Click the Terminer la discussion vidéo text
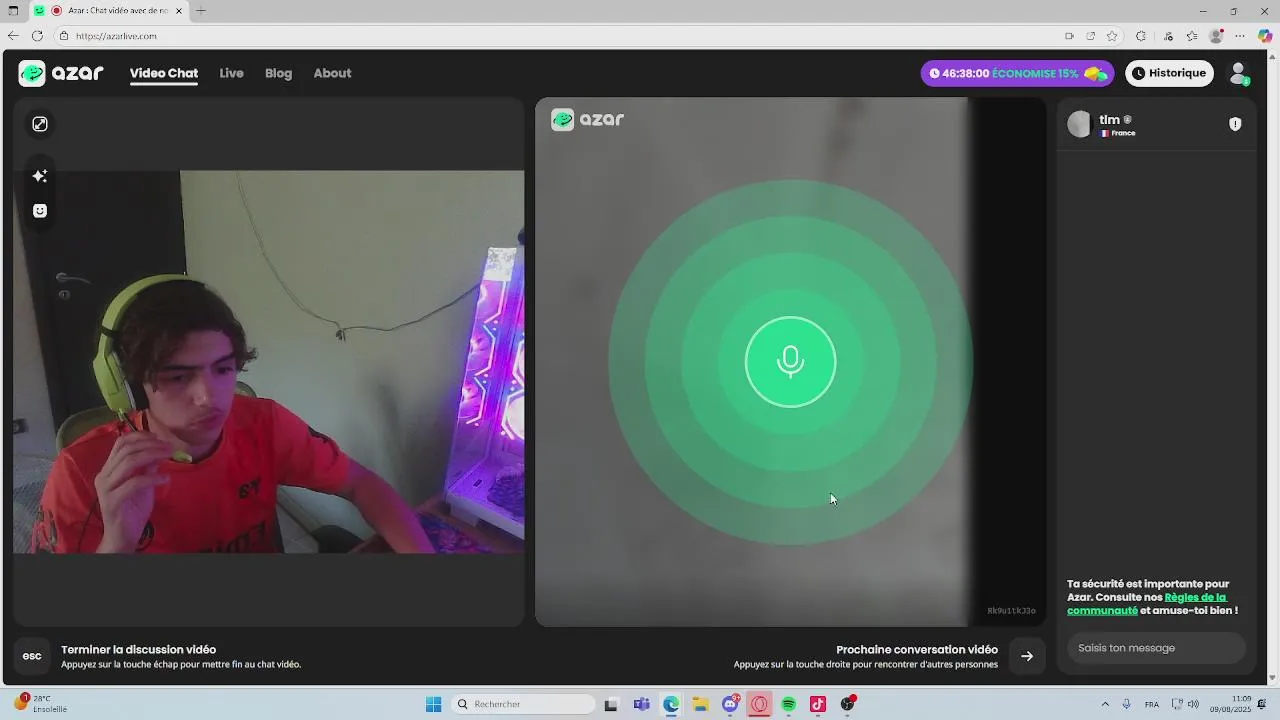Screen dimensions: 1280x720 139,650
